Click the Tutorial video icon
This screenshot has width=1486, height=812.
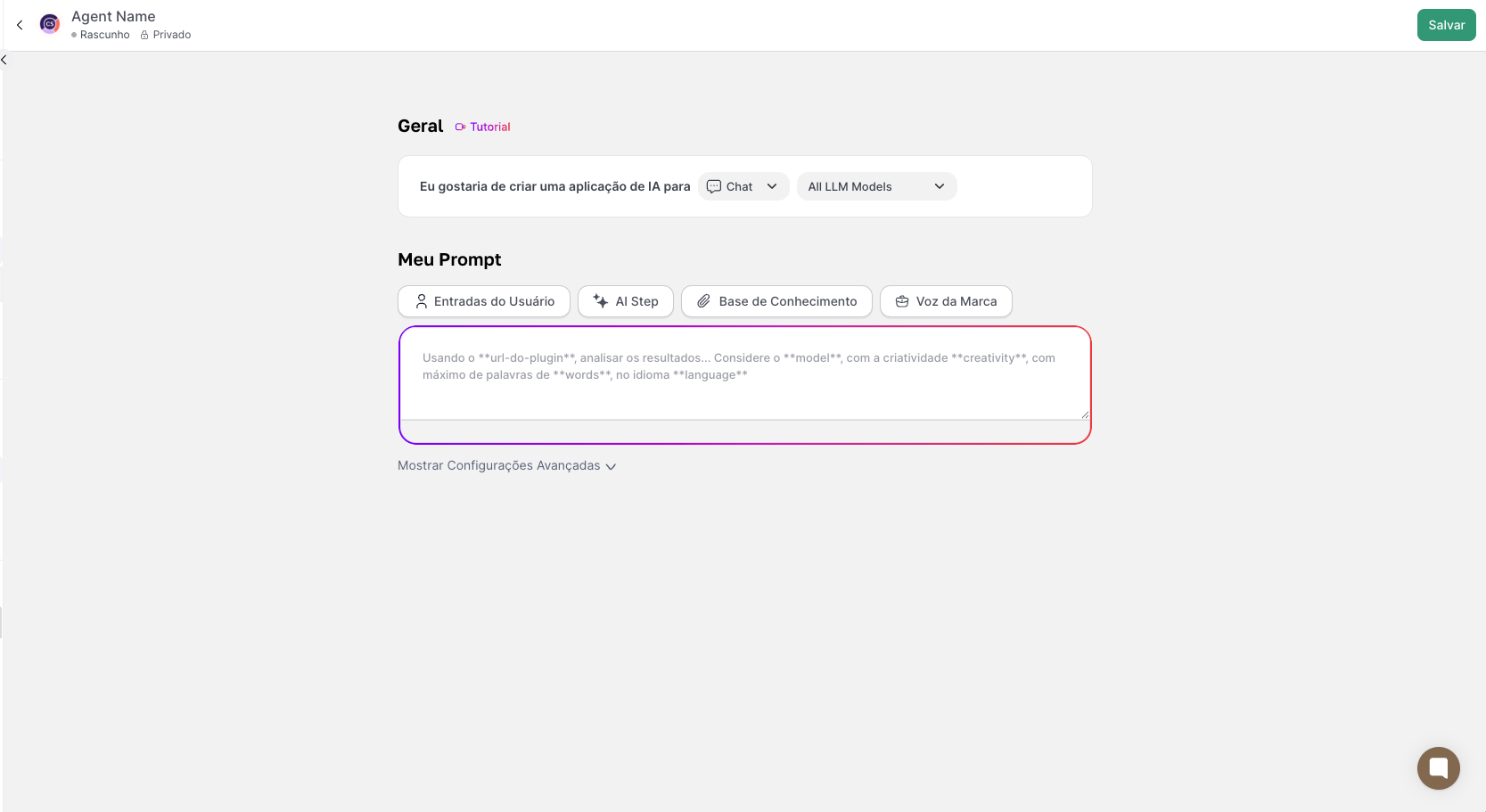tap(460, 127)
